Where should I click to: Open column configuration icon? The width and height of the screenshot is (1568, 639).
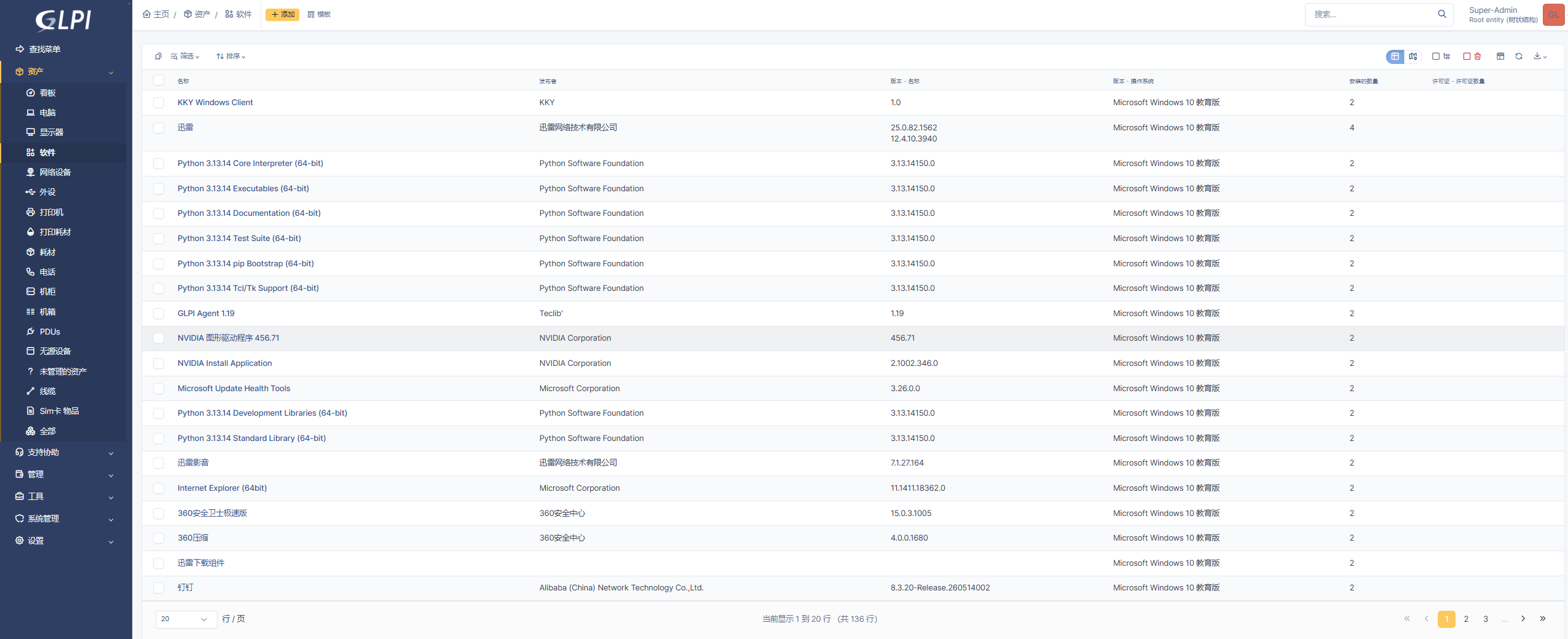(1500, 57)
